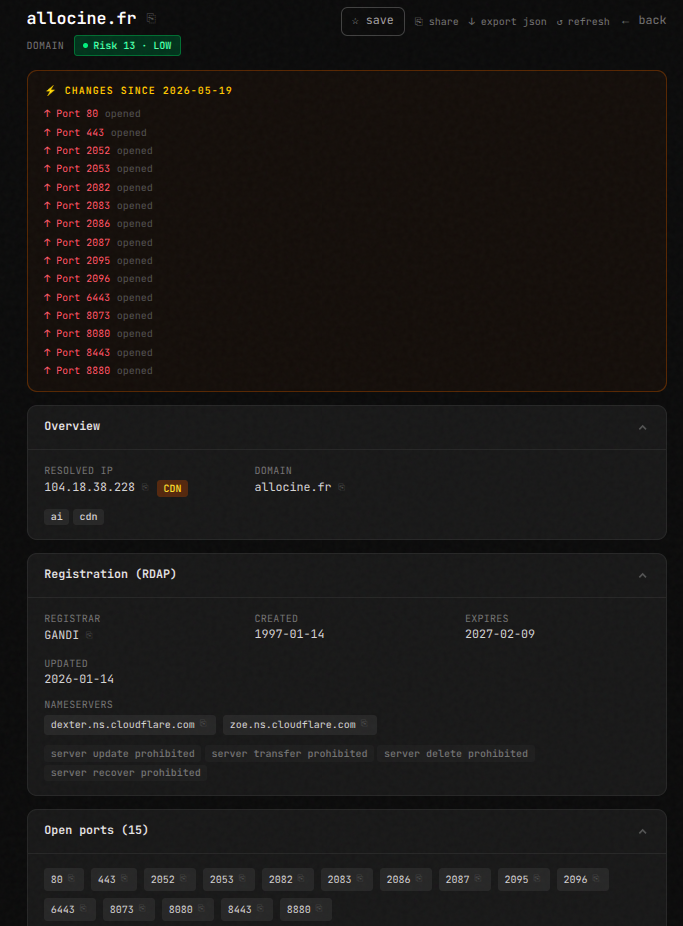Click 'Port 8073 opened' change entry
Image resolution: width=683 pixels, height=926 pixels.
tap(98, 315)
